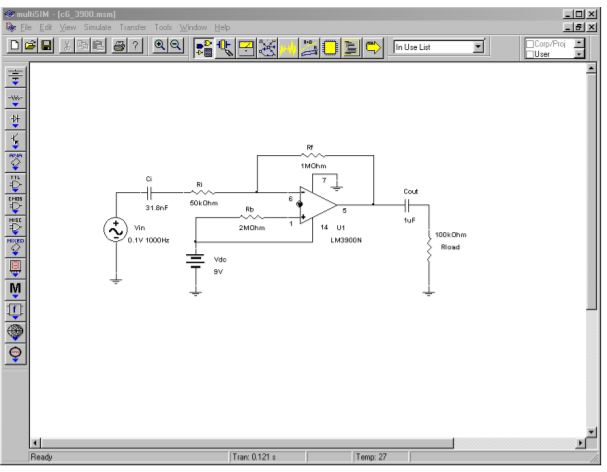
Task: Print the schematic using the printer icon
Action: (x=118, y=47)
